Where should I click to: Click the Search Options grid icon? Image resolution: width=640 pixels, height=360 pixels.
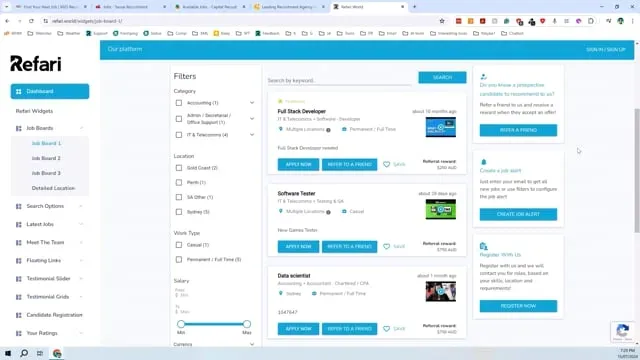tap(18, 206)
